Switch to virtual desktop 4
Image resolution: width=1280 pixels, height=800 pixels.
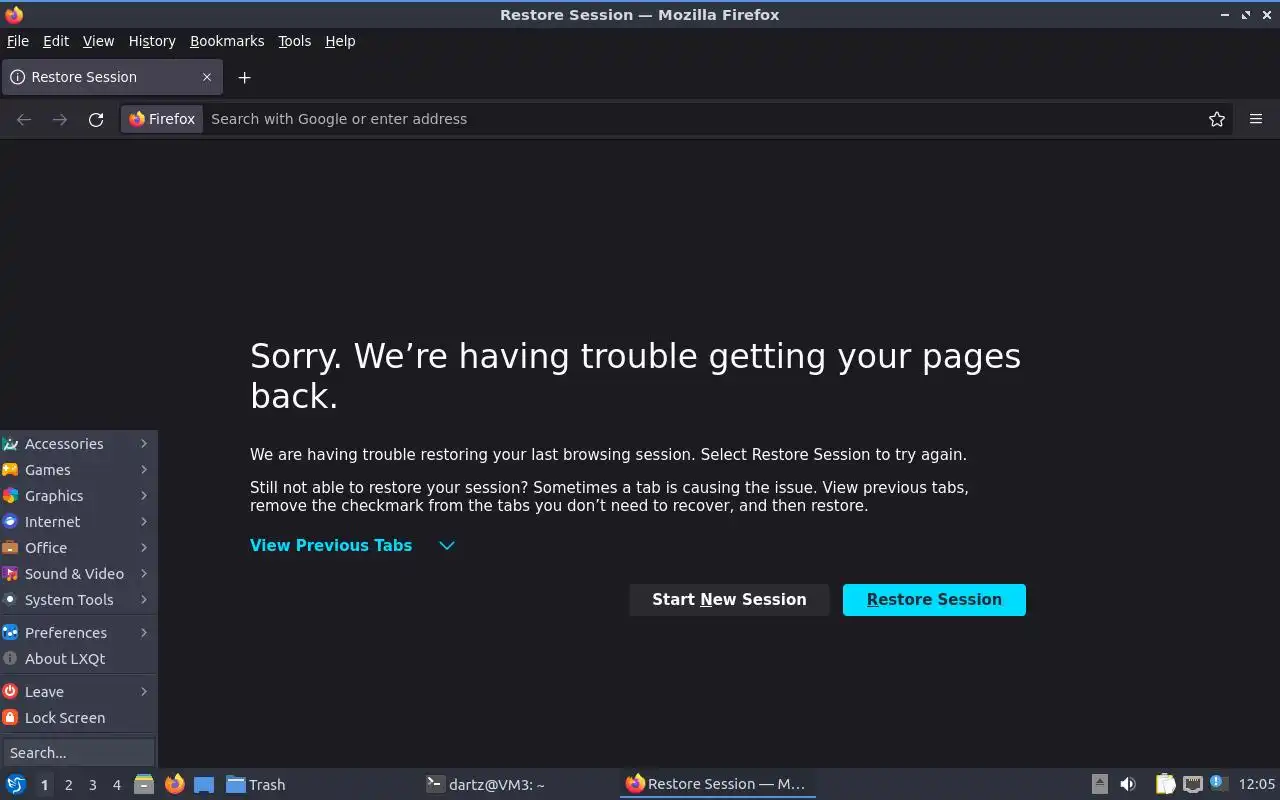point(116,785)
